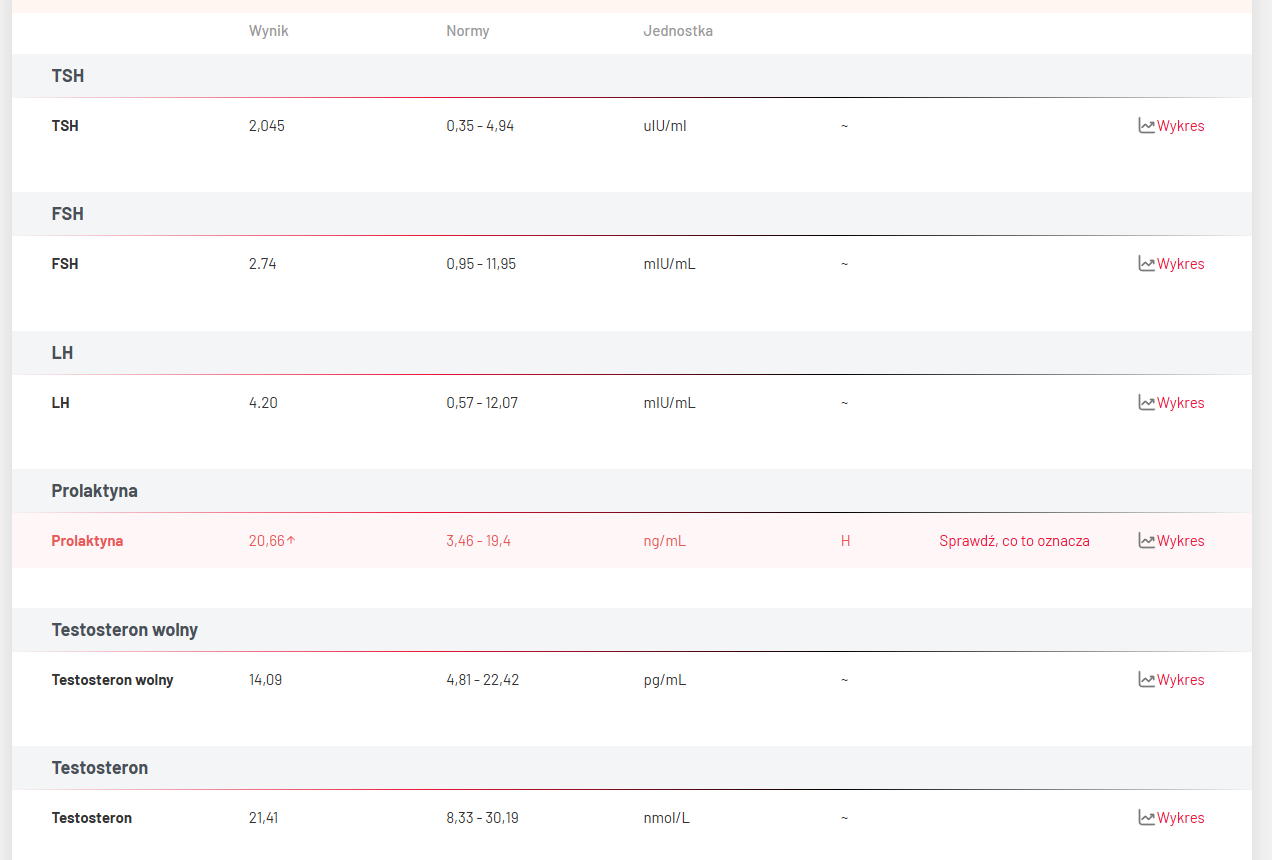Open the 'Sprawdź, co to oznacza' link
The width and height of the screenshot is (1272, 860).
(1014, 541)
